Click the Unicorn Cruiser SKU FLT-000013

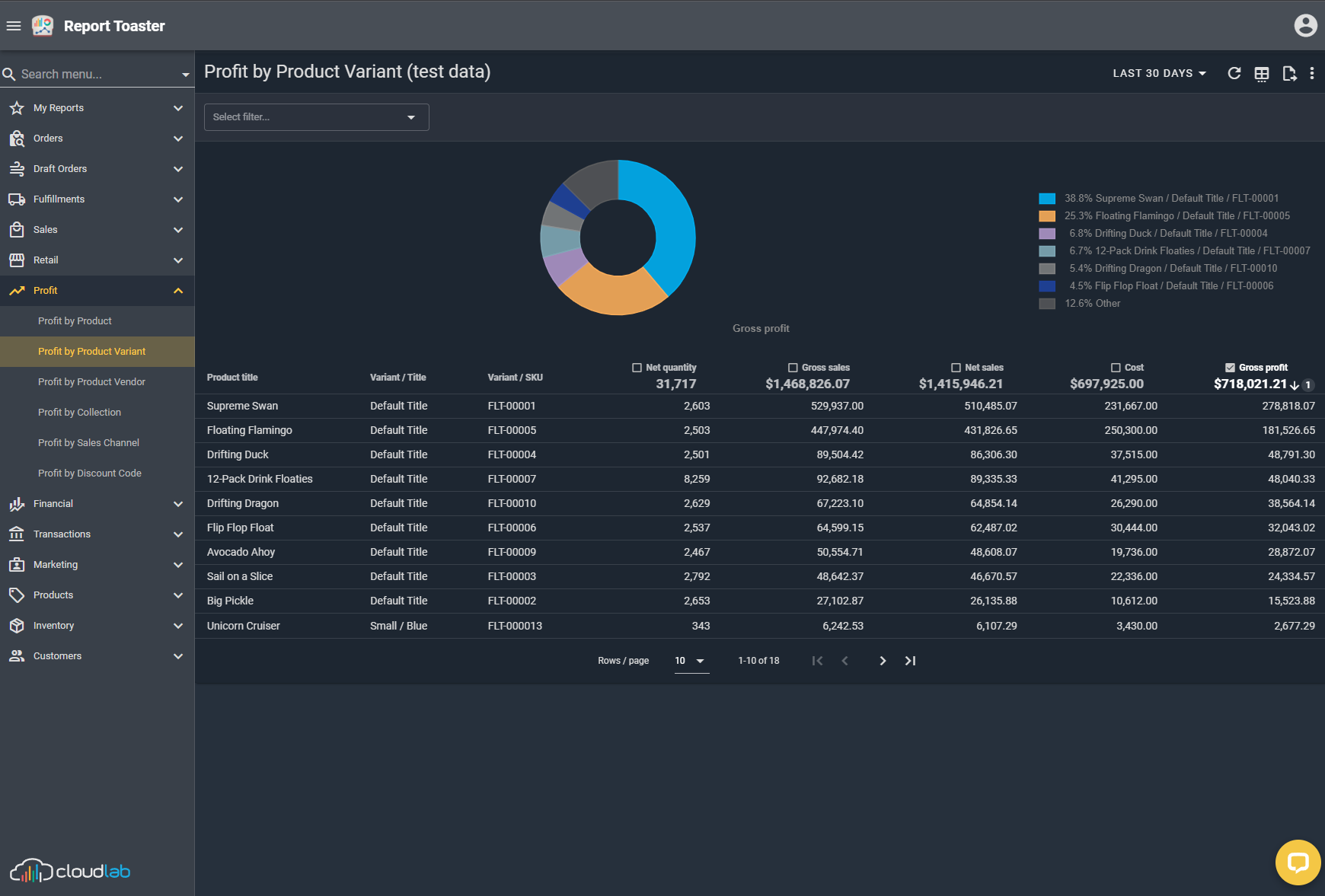tap(516, 626)
